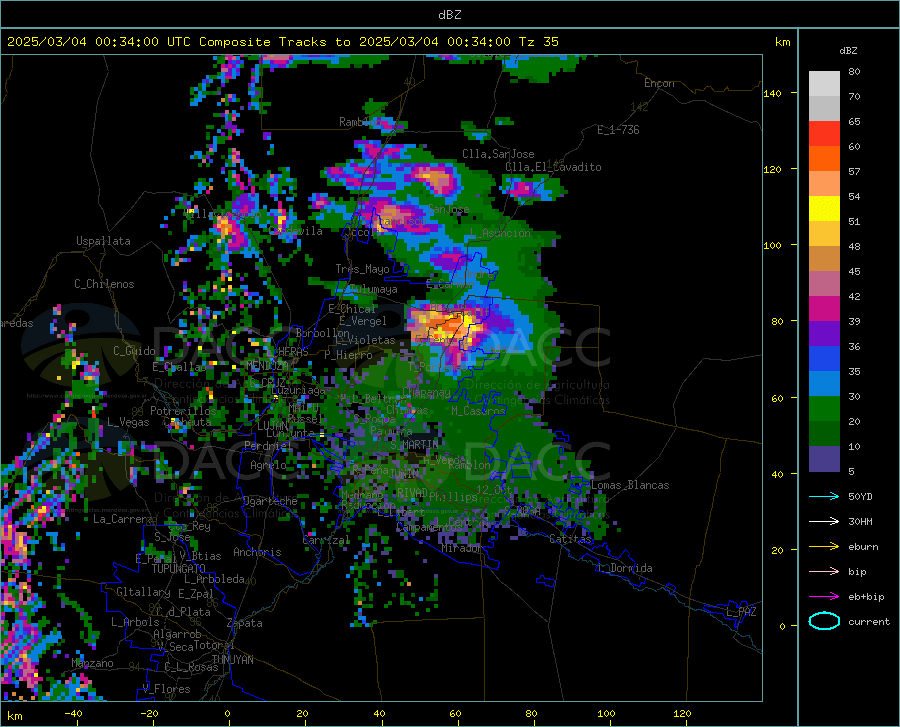900x727 pixels.
Task: Click the L_Asuncion place label
Action: coord(500,233)
